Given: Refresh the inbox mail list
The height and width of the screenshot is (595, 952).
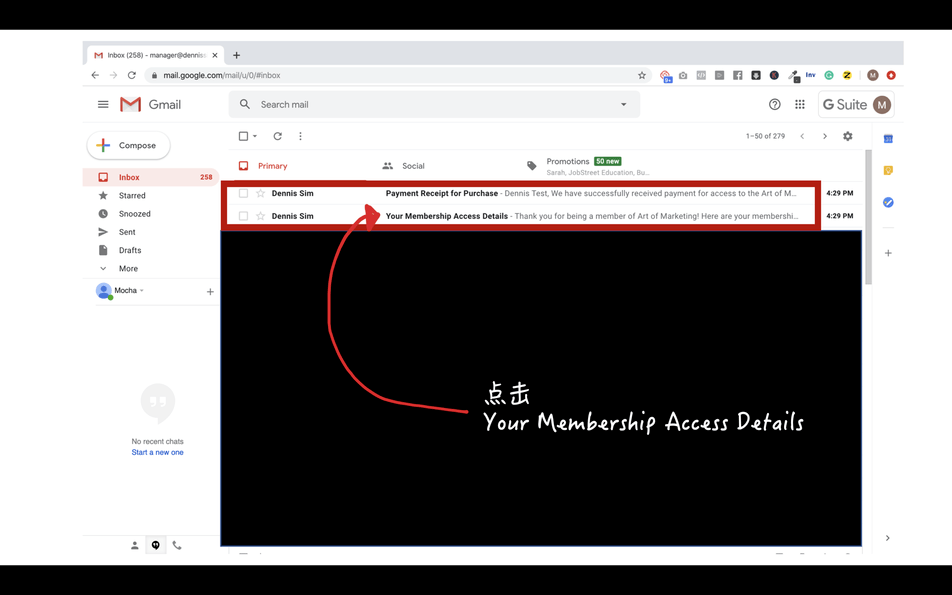Looking at the screenshot, I should [277, 136].
